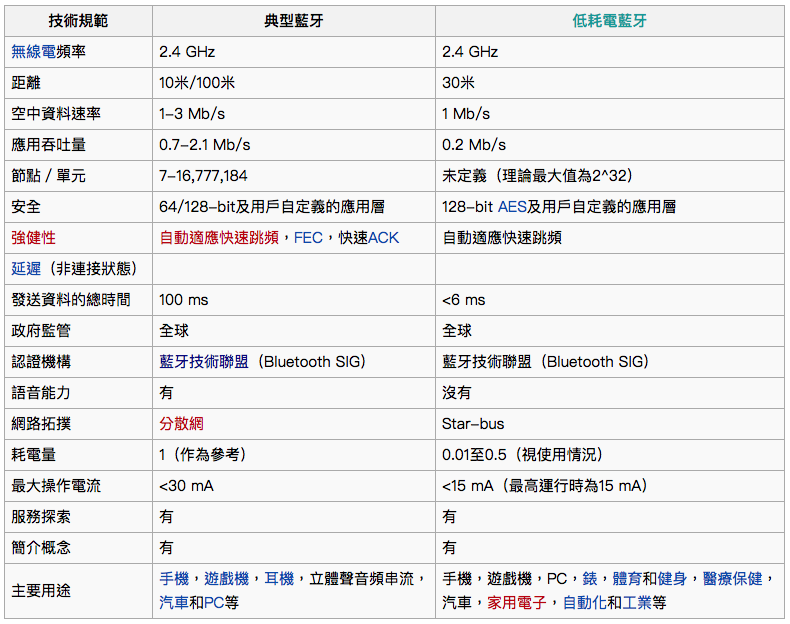The image size is (790, 624).
Task: Click the 延遲 link
Action: (x=26, y=269)
